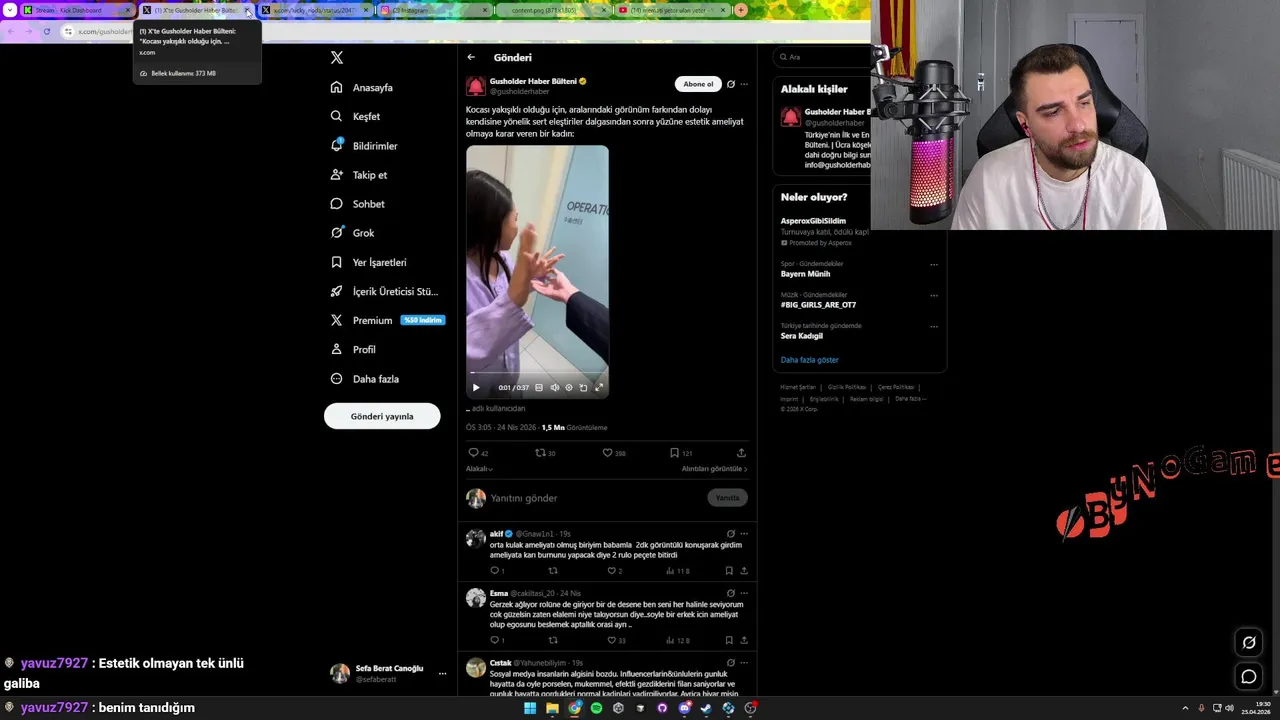Open more options on Esma's reply

point(744,593)
